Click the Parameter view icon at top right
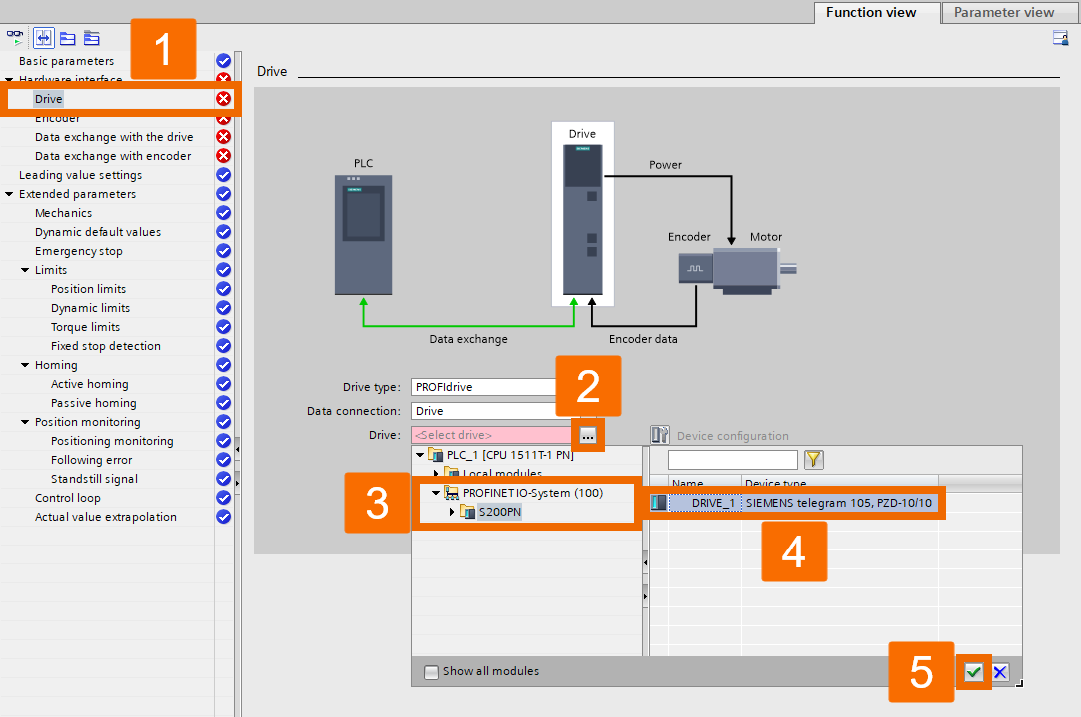Image resolution: width=1081 pixels, height=717 pixels. click(1060, 36)
